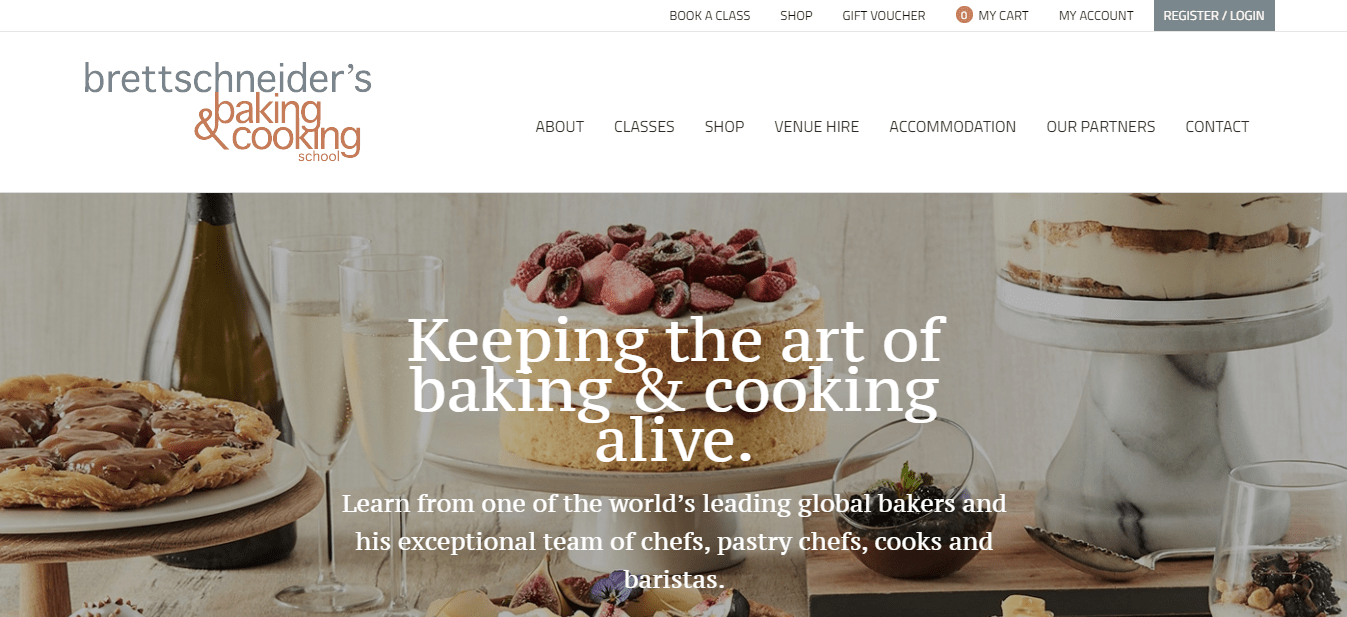This screenshot has height=617, width=1347.
Task: Open MY ACCOUNT page
Action: click(1096, 16)
